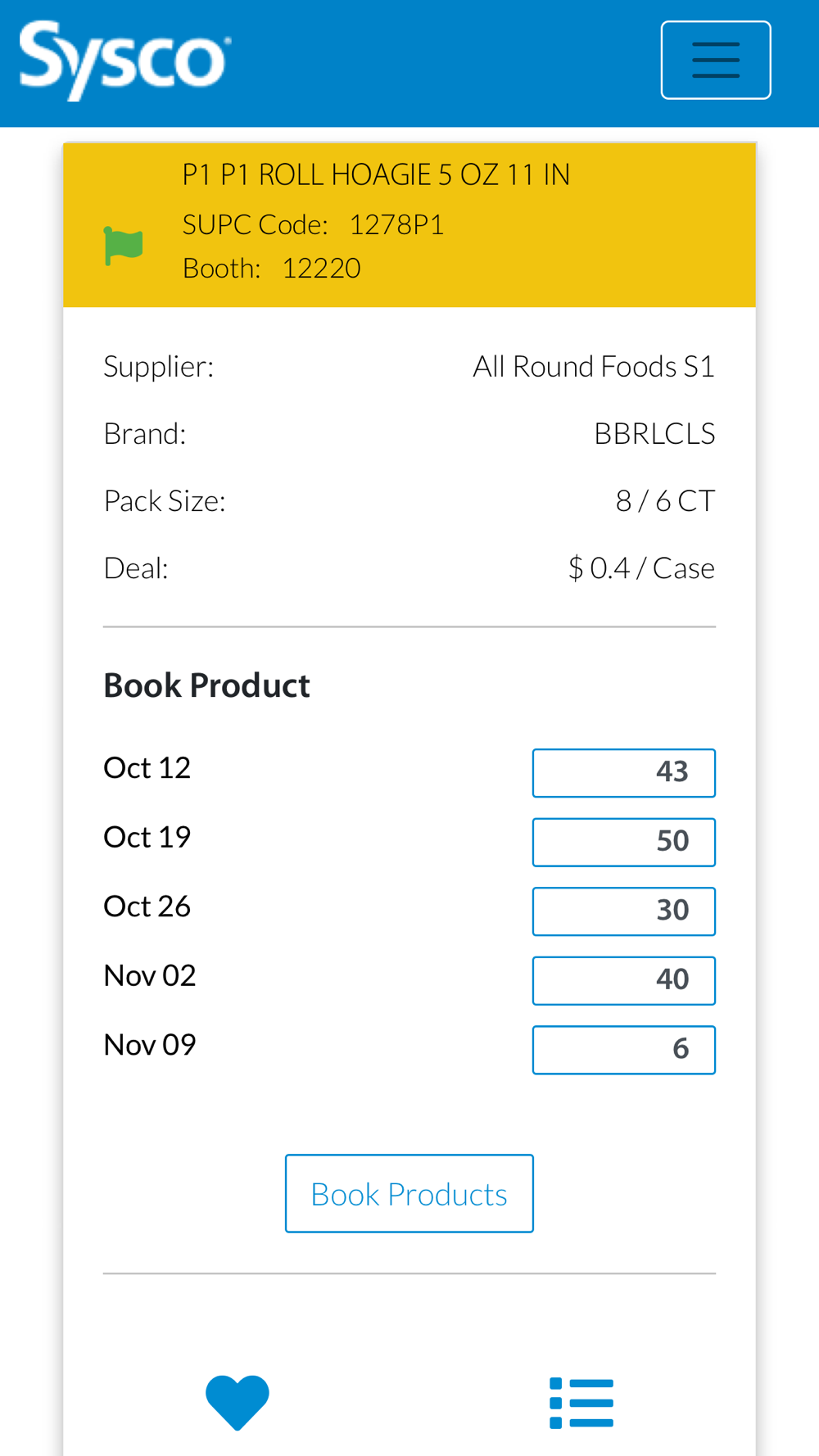Click the product title ROLL HOAGIE text
819x1456 pixels.
(376, 174)
